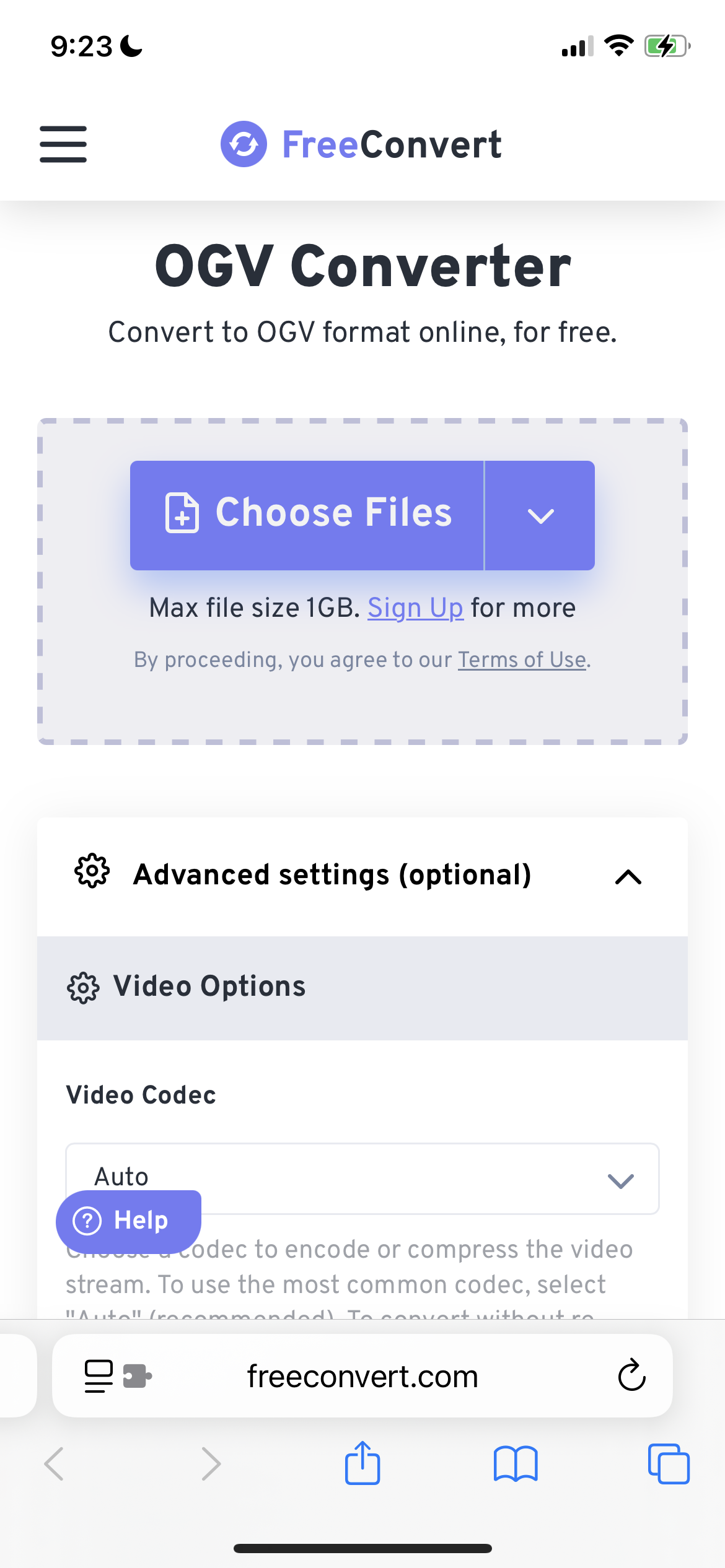The image size is (725, 1568).
Task: Tap the freeconvert.com address field
Action: [362, 1376]
